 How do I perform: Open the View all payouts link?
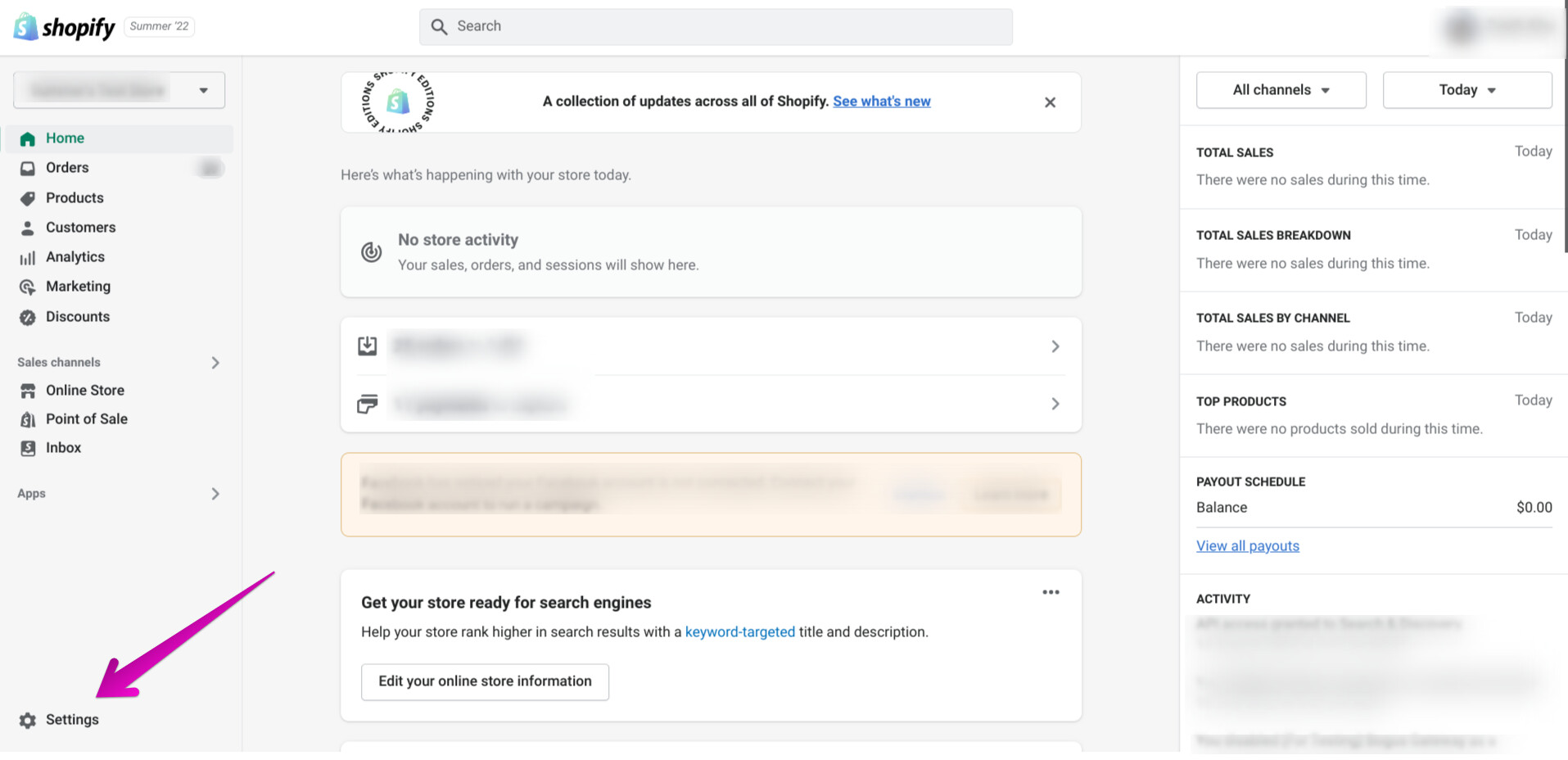(x=1247, y=546)
